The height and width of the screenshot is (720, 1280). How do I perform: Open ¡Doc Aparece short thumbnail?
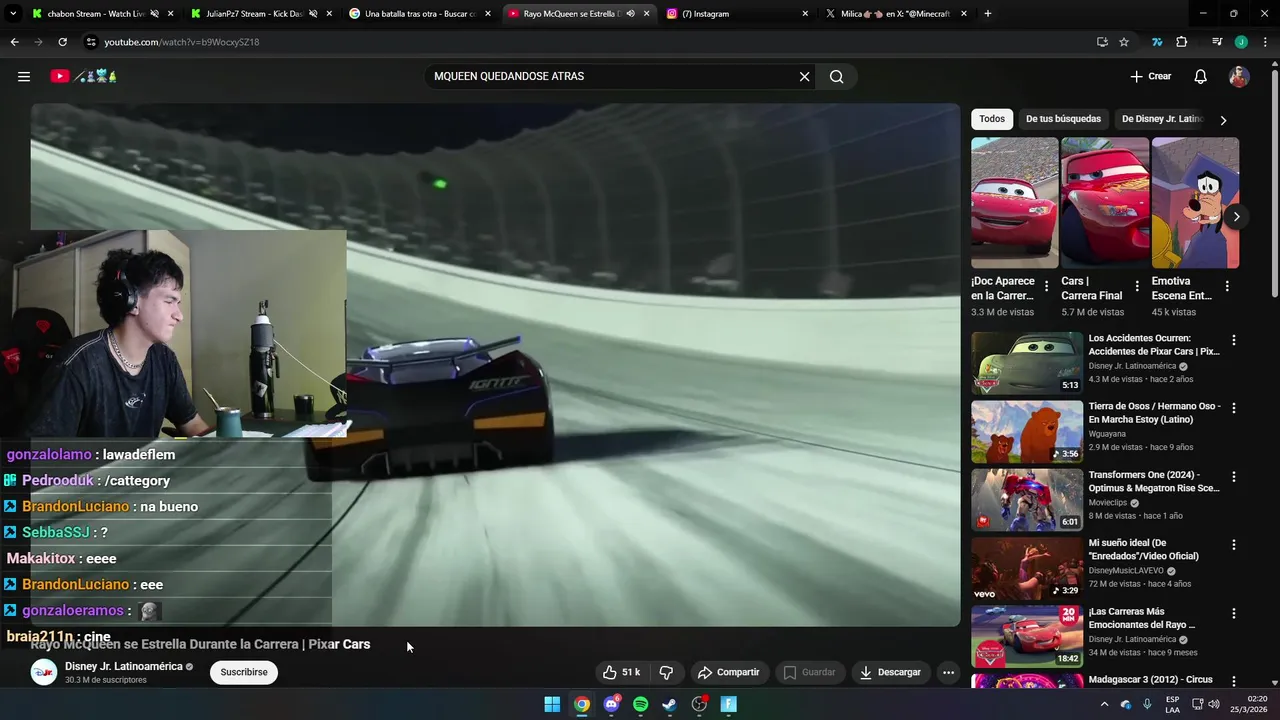pyautogui.click(x=1014, y=203)
